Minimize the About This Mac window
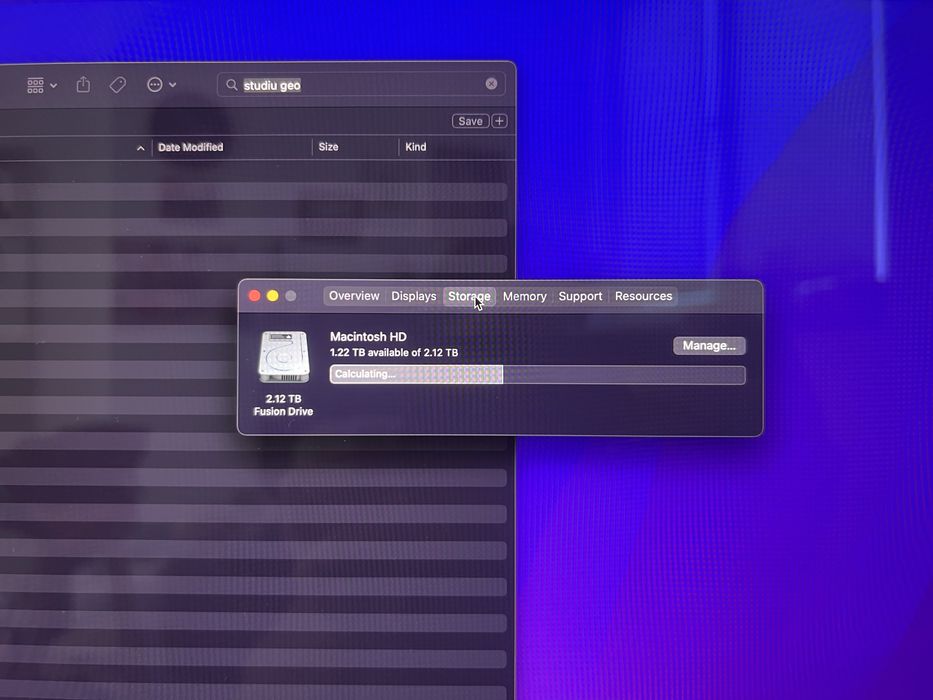 tap(273, 296)
